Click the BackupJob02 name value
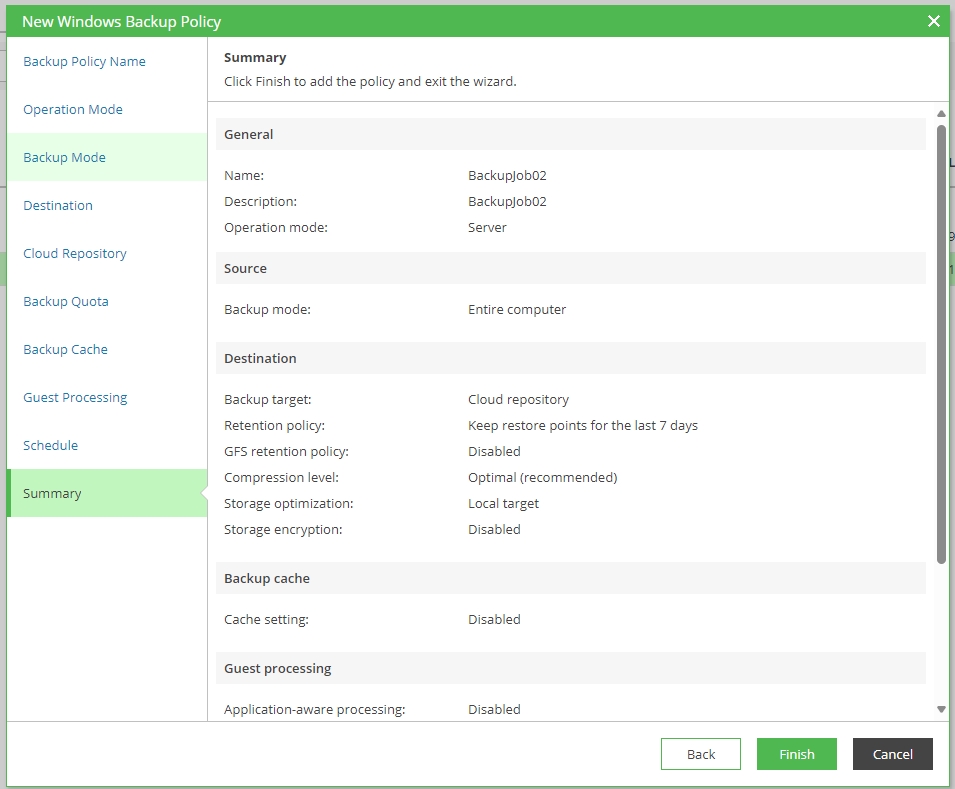 click(x=507, y=175)
